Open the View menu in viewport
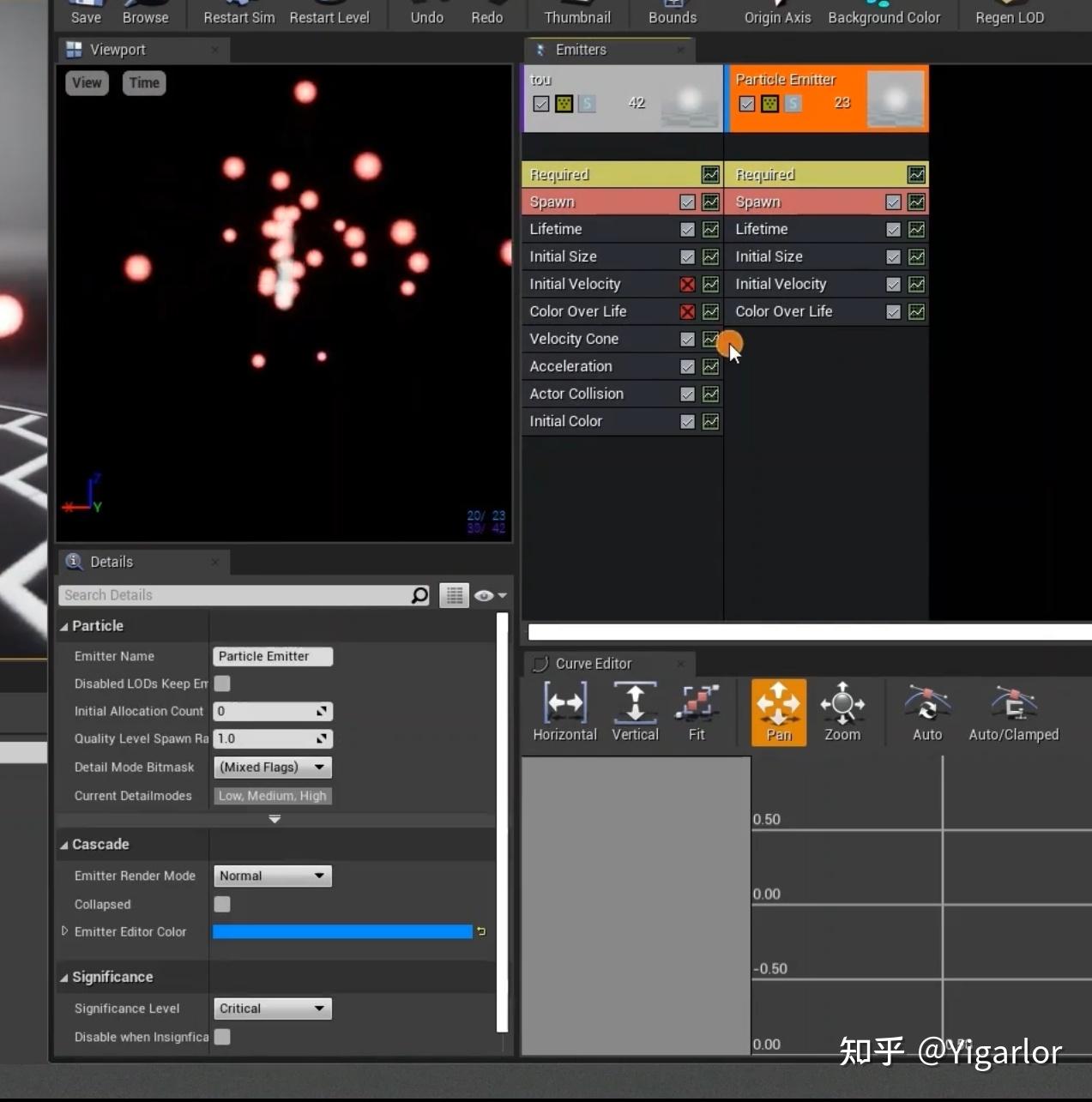The height and width of the screenshot is (1102, 1092). [87, 83]
